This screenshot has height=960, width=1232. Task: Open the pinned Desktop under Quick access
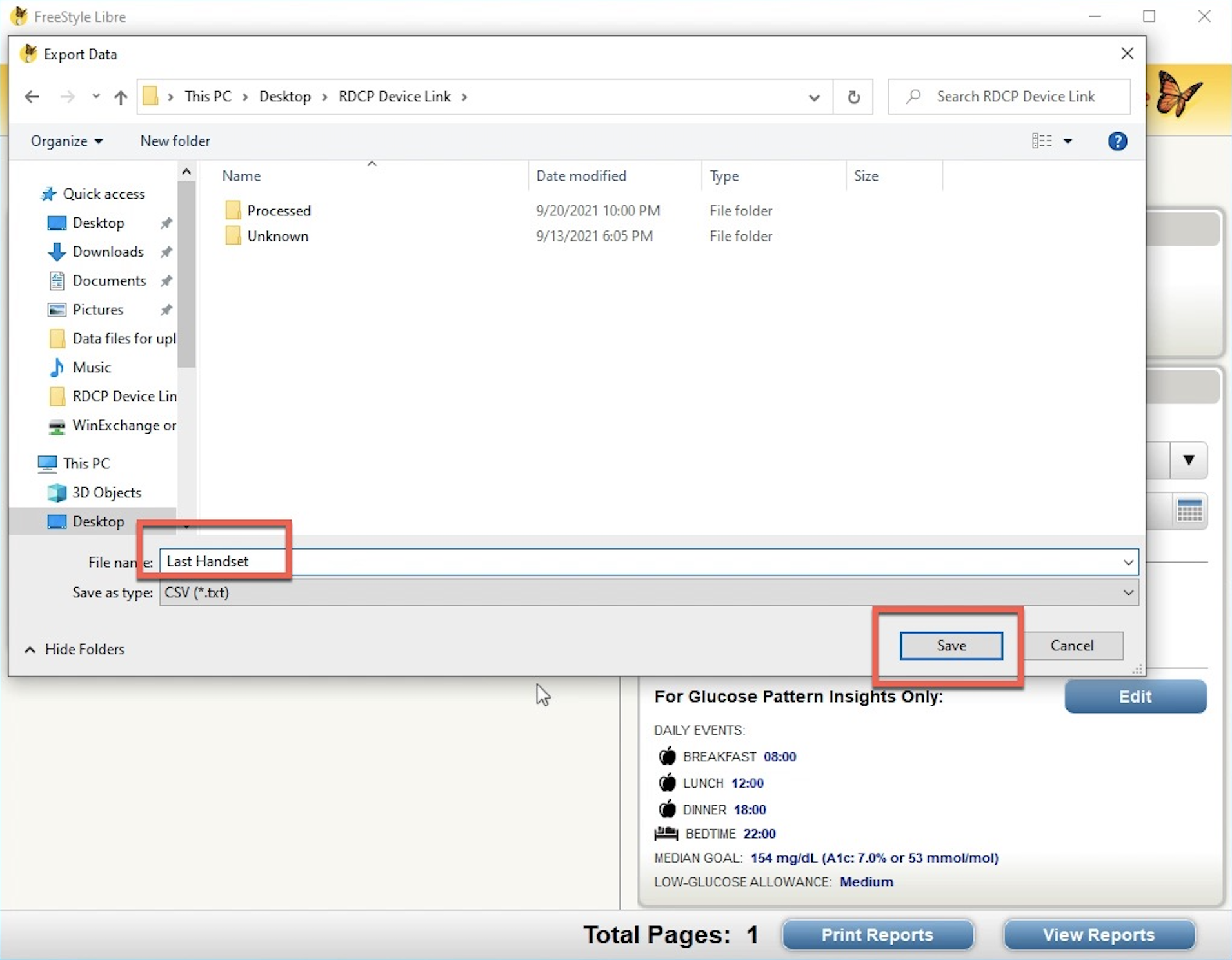(98, 223)
